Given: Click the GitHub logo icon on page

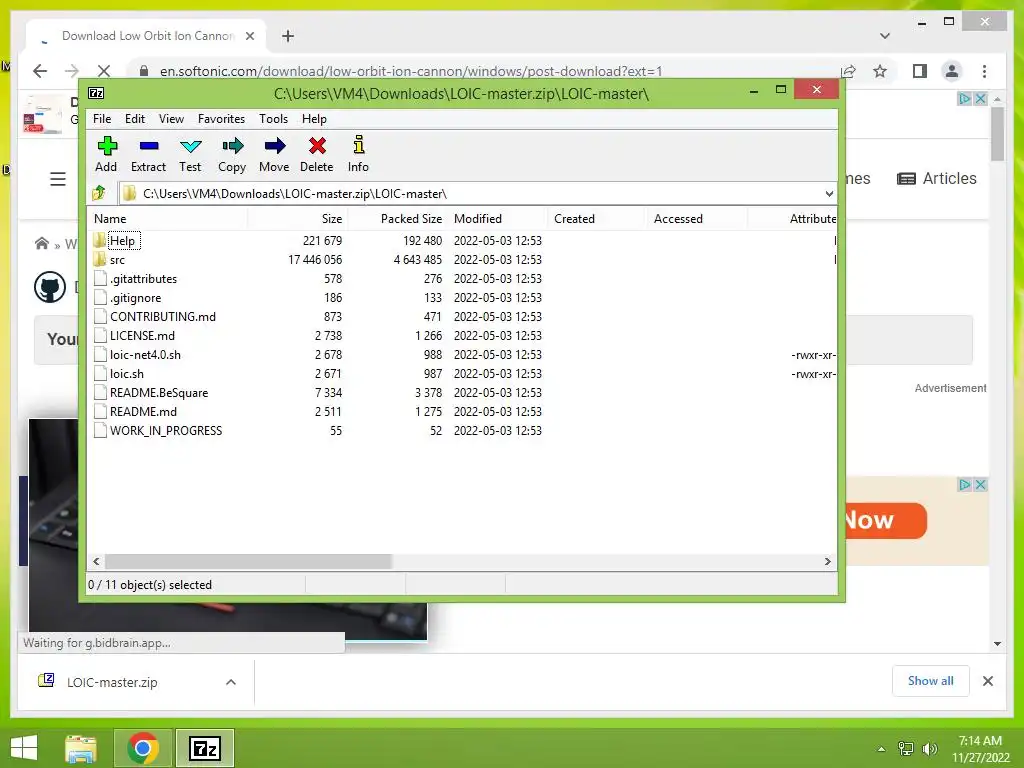Looking at the screenshot, I should (x=50, y=287).
